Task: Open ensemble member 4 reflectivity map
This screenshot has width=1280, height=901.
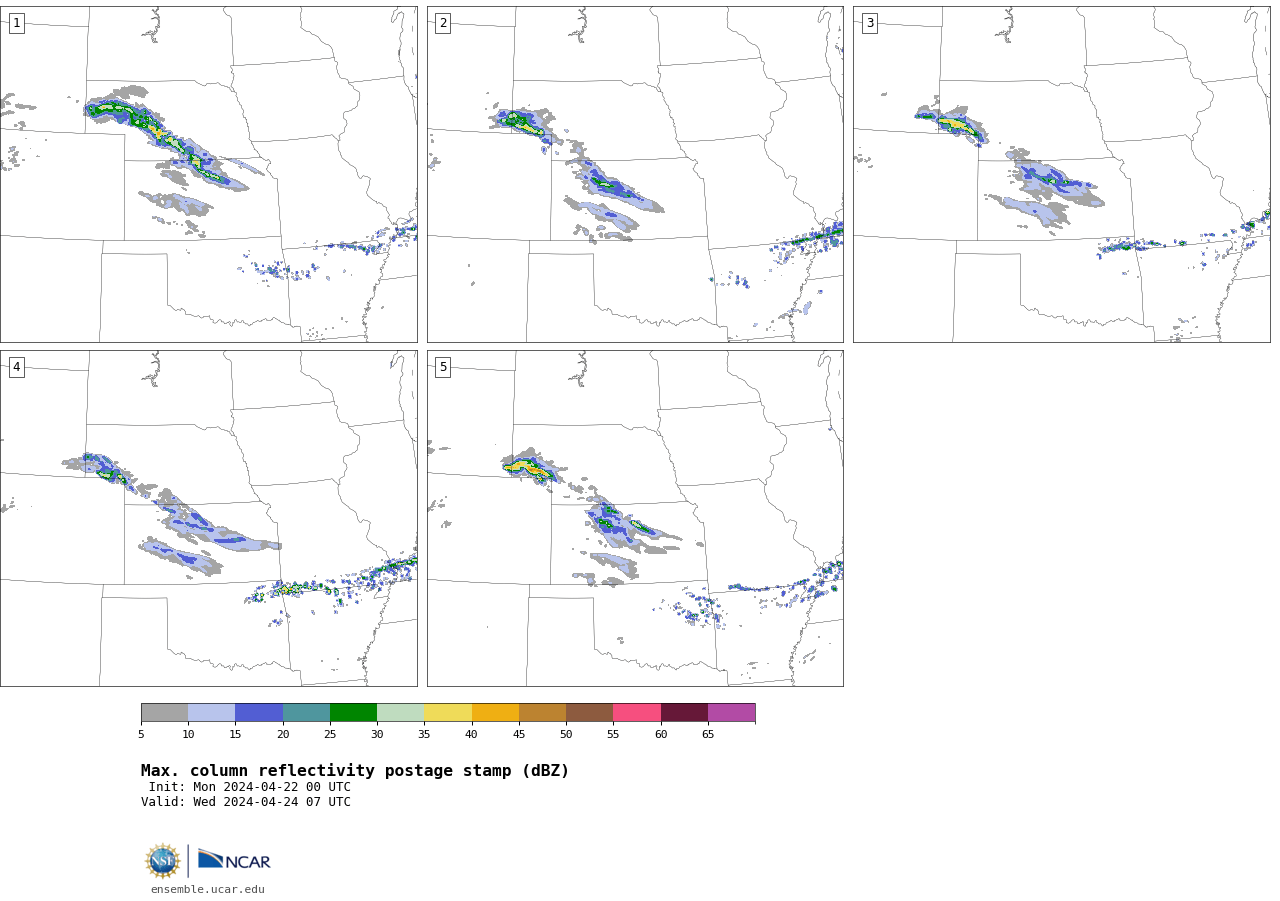Action: click(x=208, y=518)
